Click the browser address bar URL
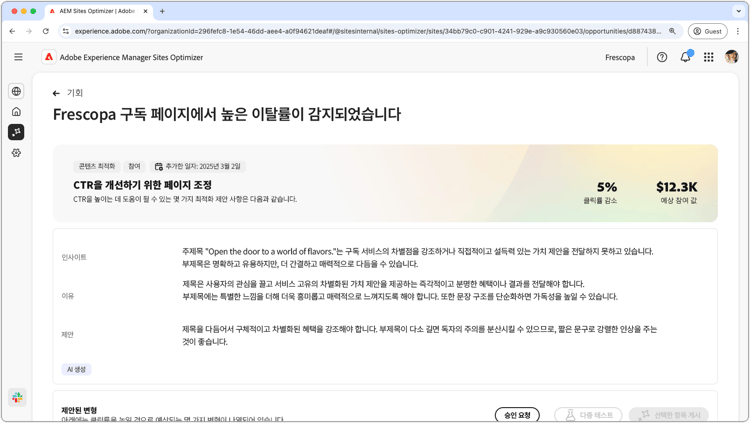 pyautogui.click(x=368, y=31)
